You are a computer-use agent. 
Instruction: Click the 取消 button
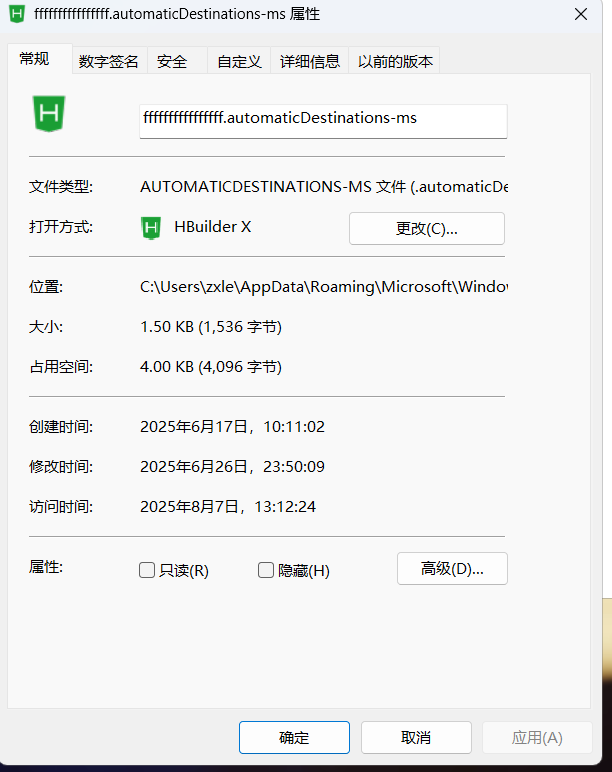point(416,738)
